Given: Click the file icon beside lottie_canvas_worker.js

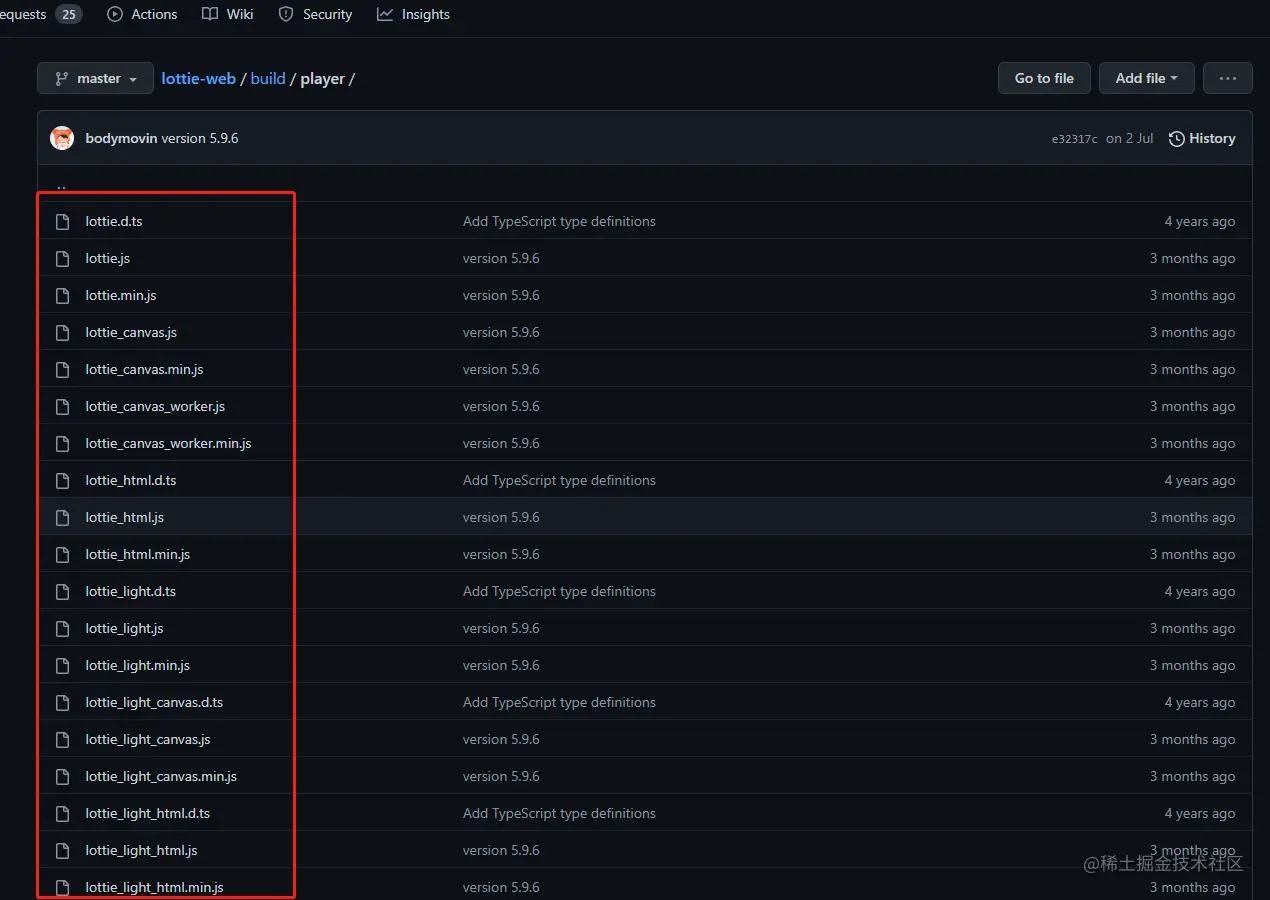Looking at the screenshot, I should tap(63, 406).
